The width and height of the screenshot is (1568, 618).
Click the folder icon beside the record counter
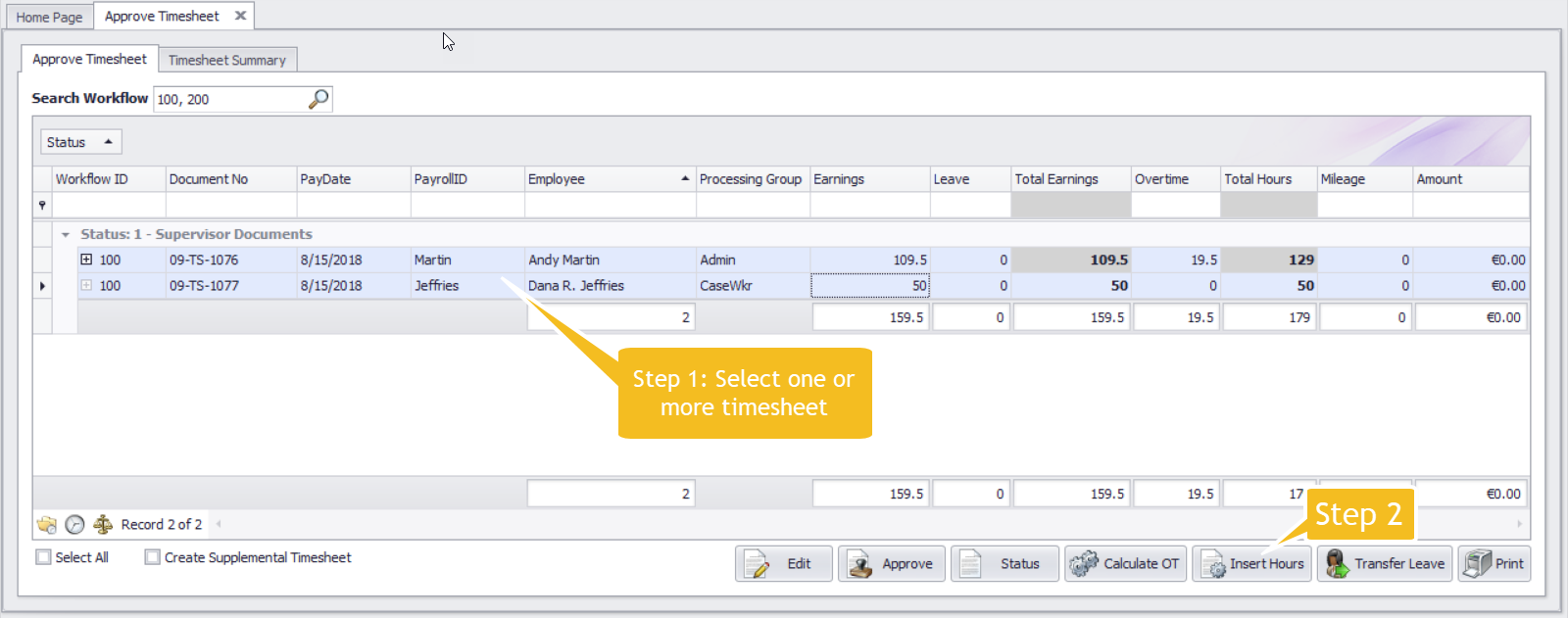tap(46, 525)
